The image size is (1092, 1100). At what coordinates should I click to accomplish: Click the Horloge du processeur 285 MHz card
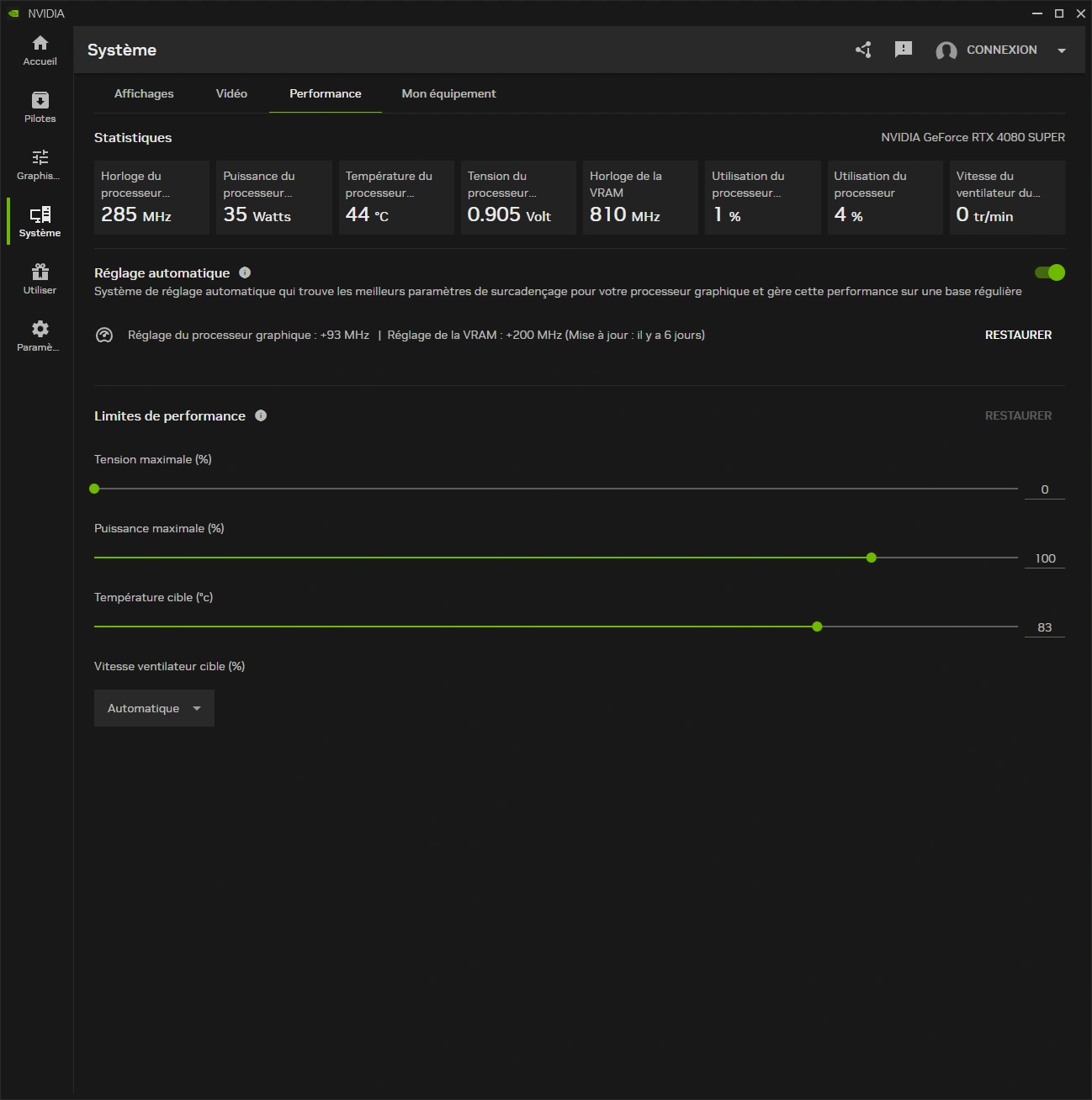click(x=151, y=198)
